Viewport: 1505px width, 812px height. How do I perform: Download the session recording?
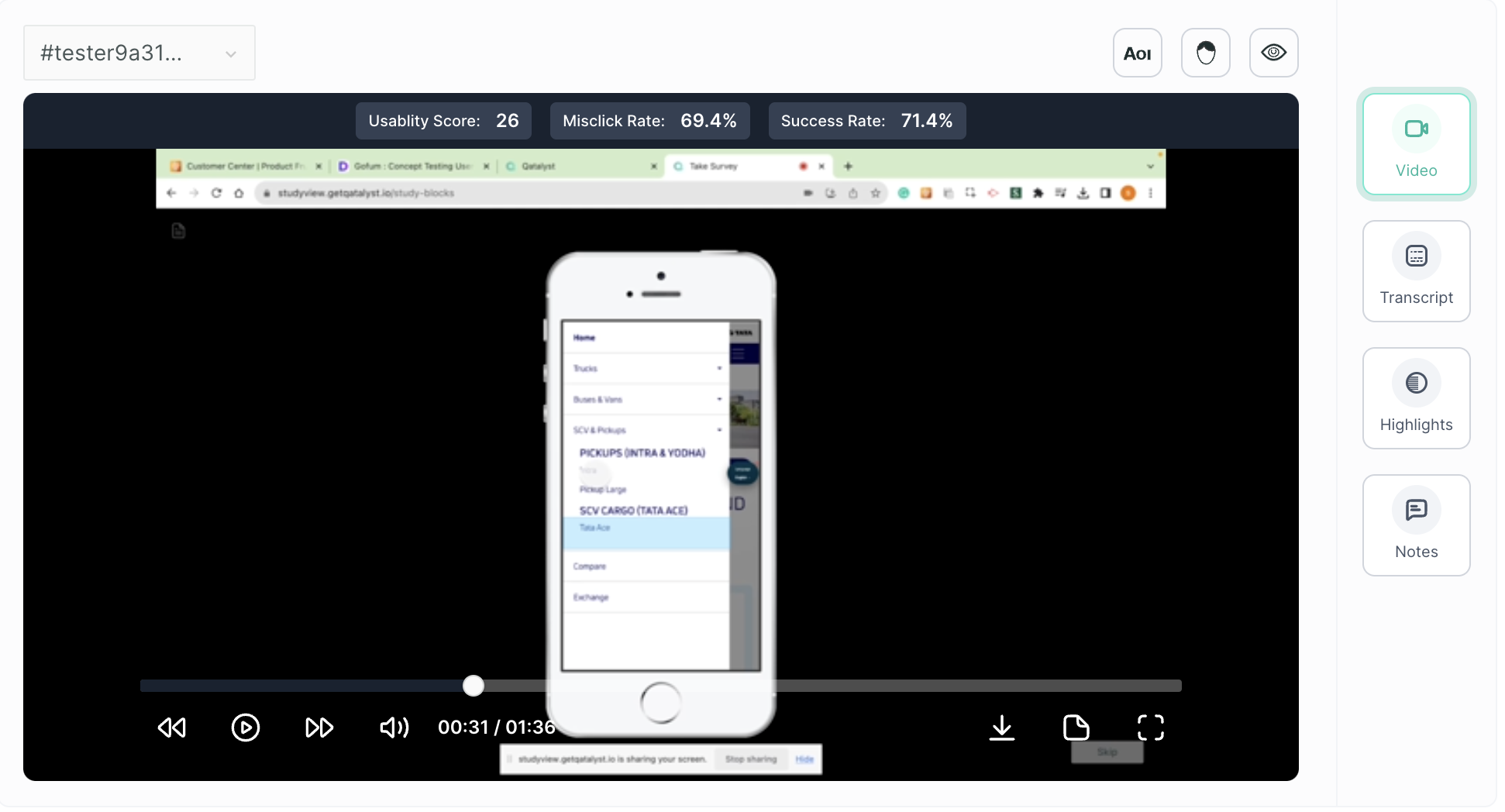coord(1002,728)
